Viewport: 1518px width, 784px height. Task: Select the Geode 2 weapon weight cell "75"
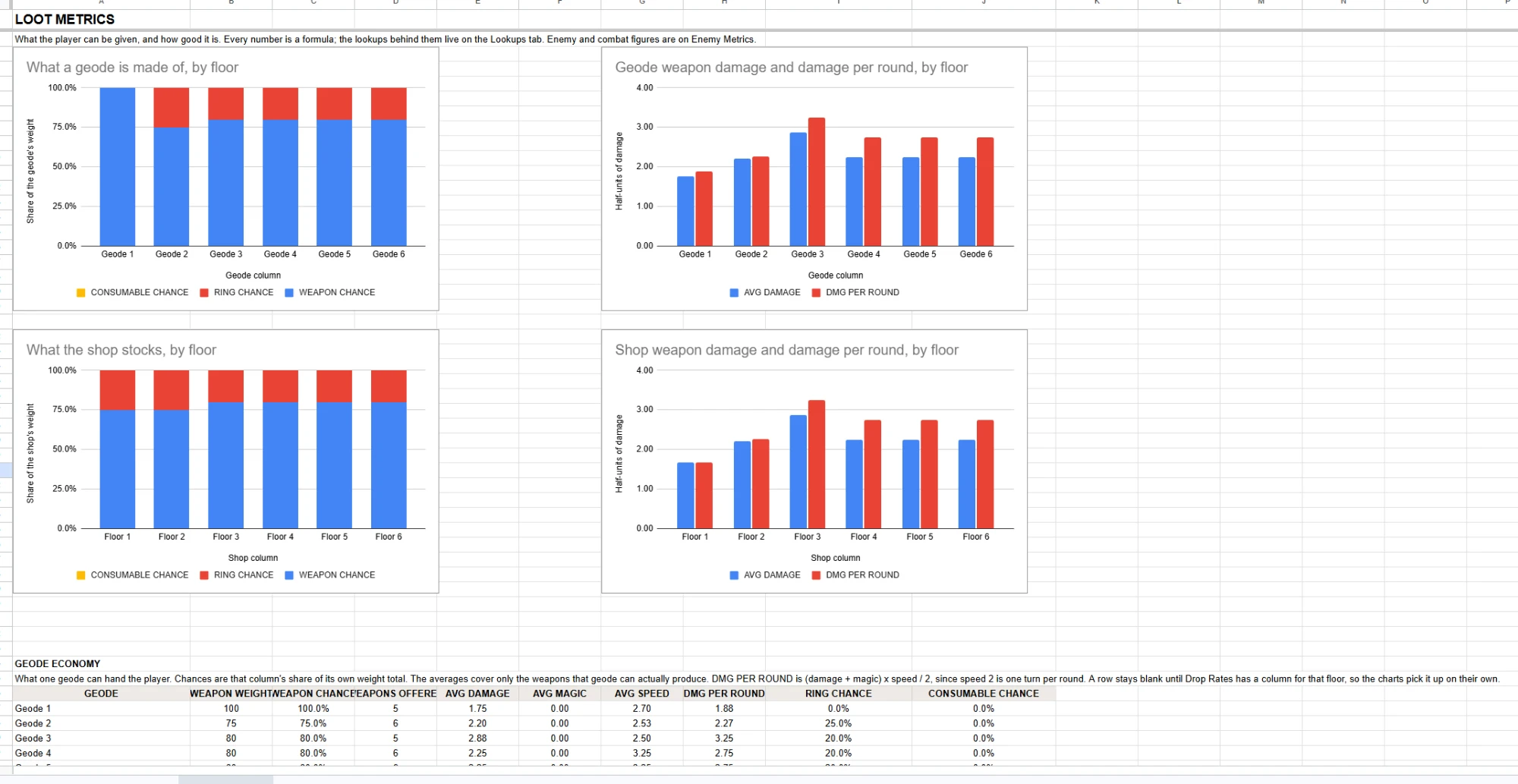pos(231,724)
